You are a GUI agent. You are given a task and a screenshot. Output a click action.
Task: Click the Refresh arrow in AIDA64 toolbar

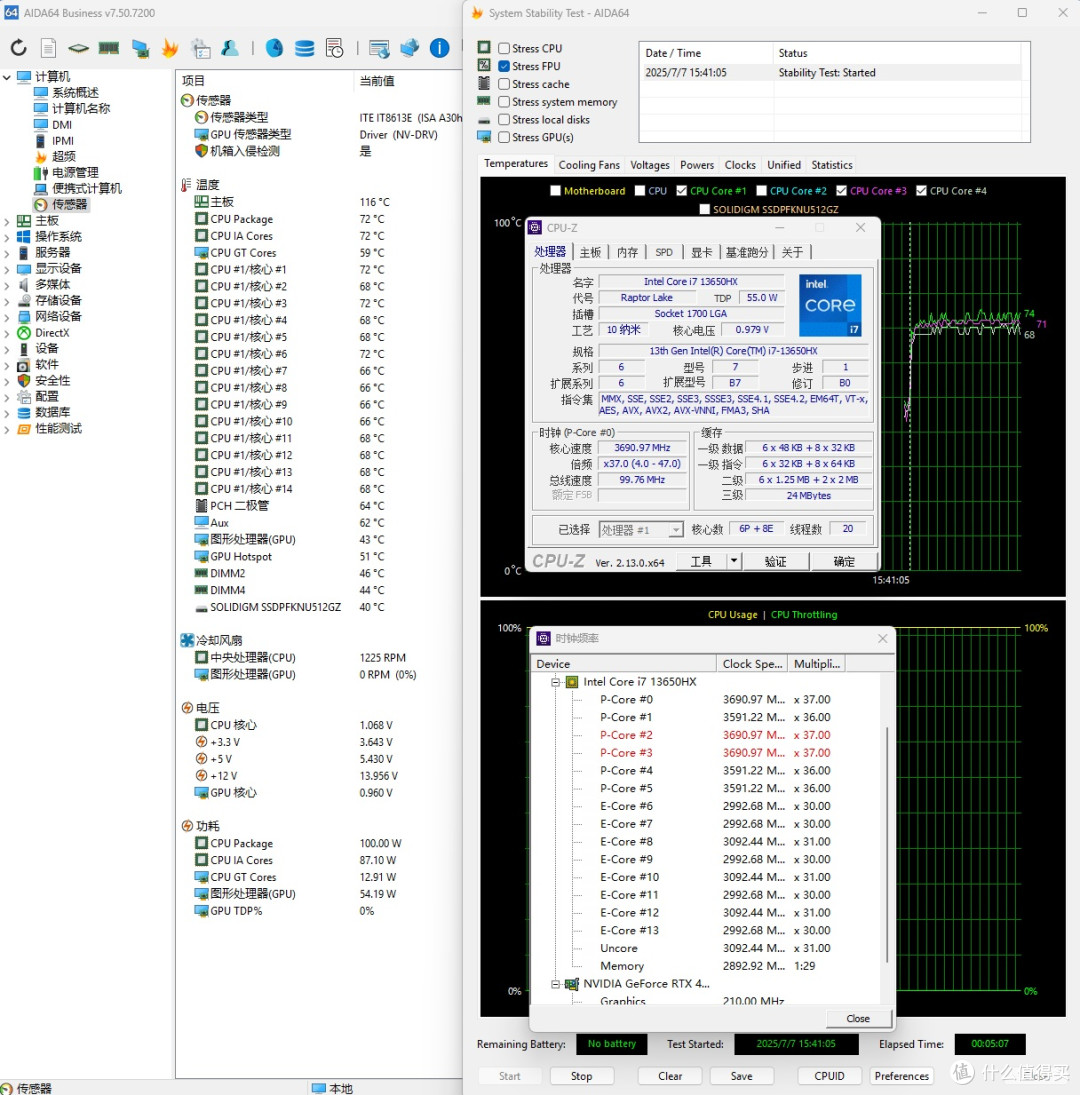[19, 48]
